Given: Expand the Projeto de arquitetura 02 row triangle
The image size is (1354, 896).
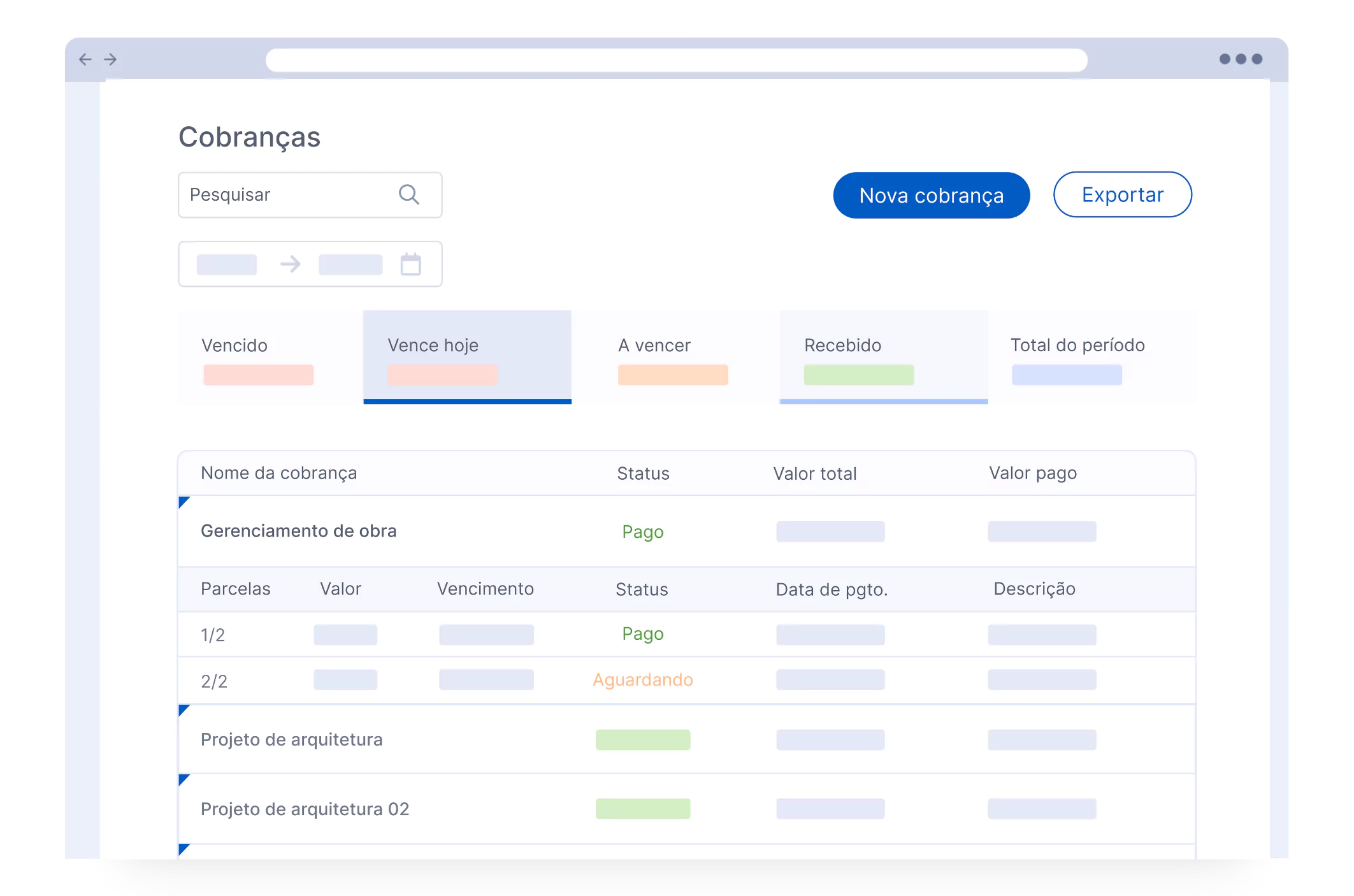Looking at the screenshot, I should (184, 780).
